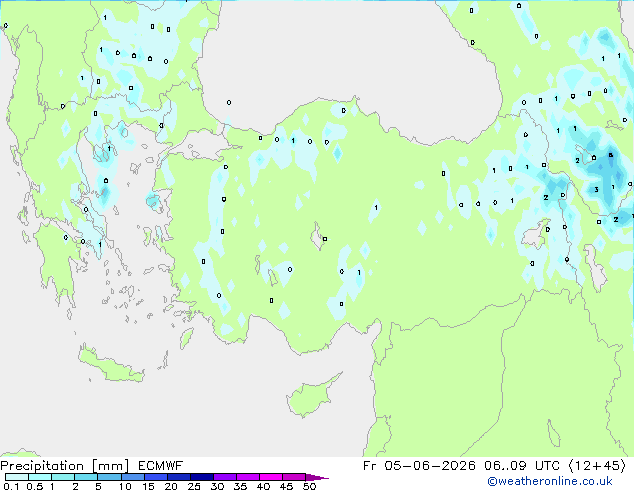634x490 pixels.
Task: Click the "(12+45)" forecast offset text
Action: [597, 466]
